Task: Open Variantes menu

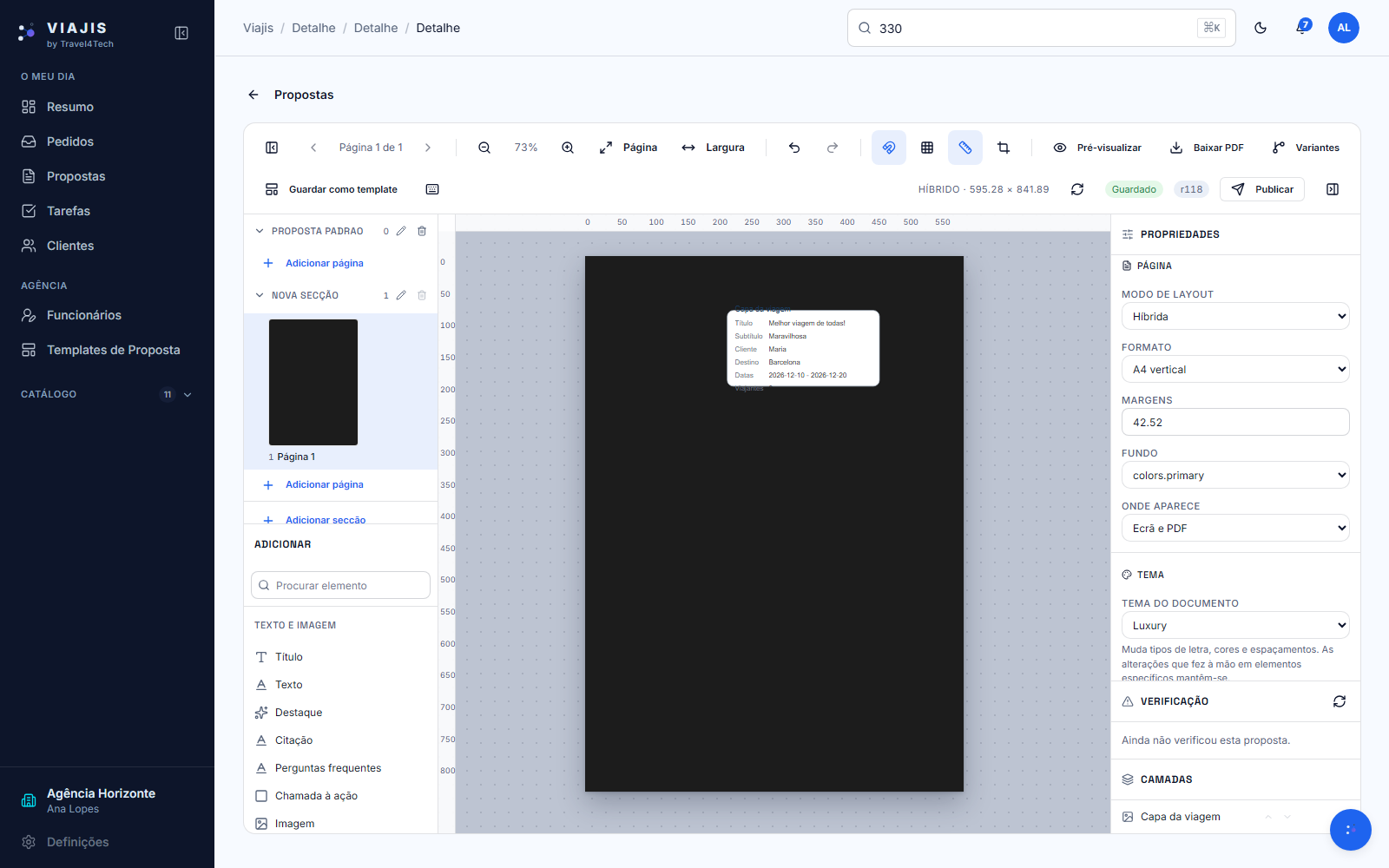Action: pos(1306,148)
